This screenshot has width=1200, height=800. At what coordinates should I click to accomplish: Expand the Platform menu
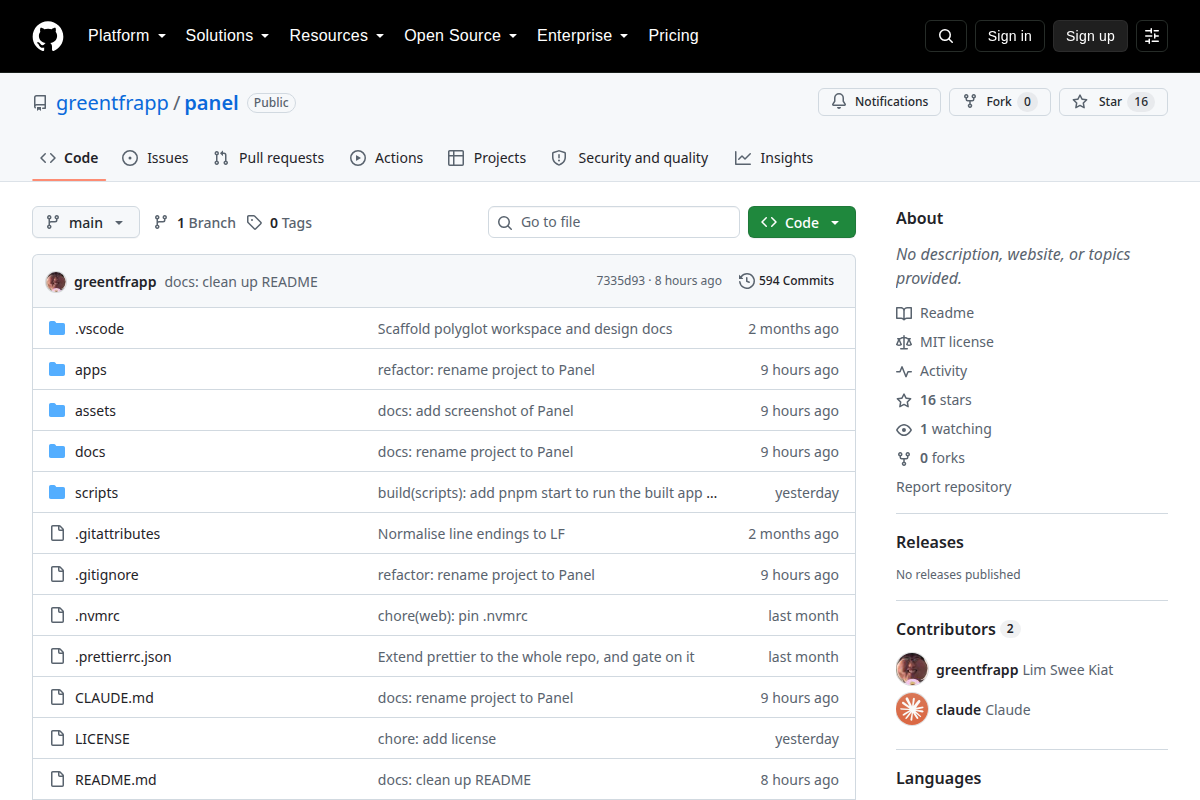pyautogui.click(x=126, y=36)
